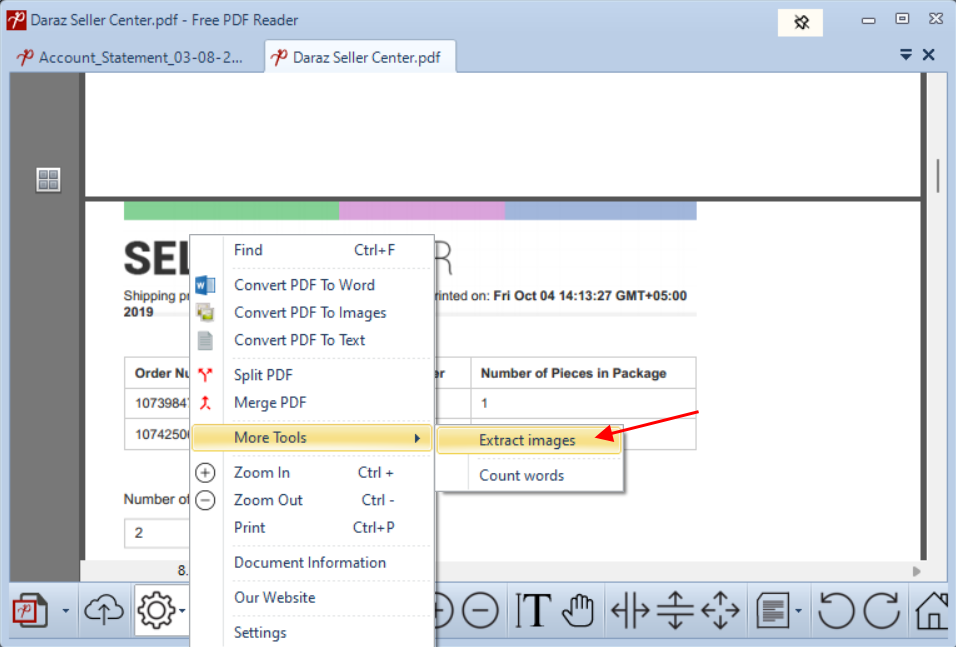Click the zoom out toolbar icon
The image size is (956, 647).
tap(480, 610)
